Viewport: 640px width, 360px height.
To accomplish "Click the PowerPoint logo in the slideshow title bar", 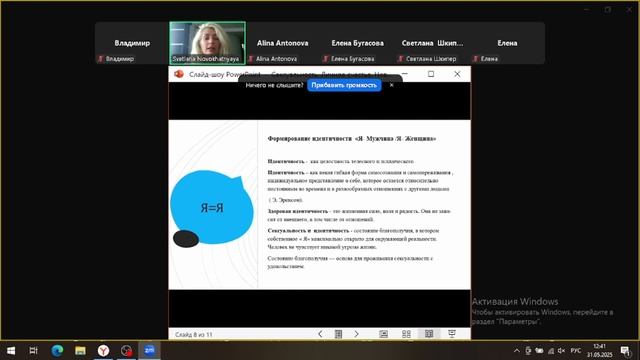I will (179, 74).
